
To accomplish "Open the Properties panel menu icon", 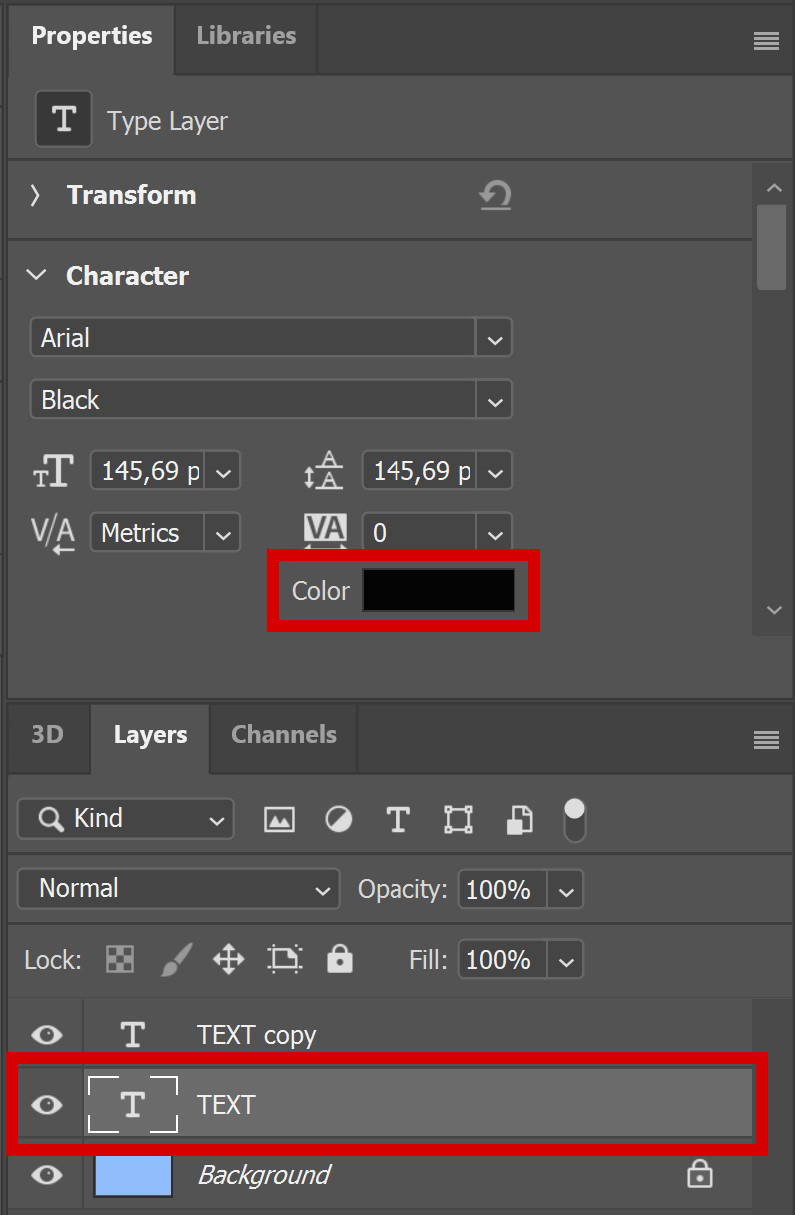I will pos(766,41).
